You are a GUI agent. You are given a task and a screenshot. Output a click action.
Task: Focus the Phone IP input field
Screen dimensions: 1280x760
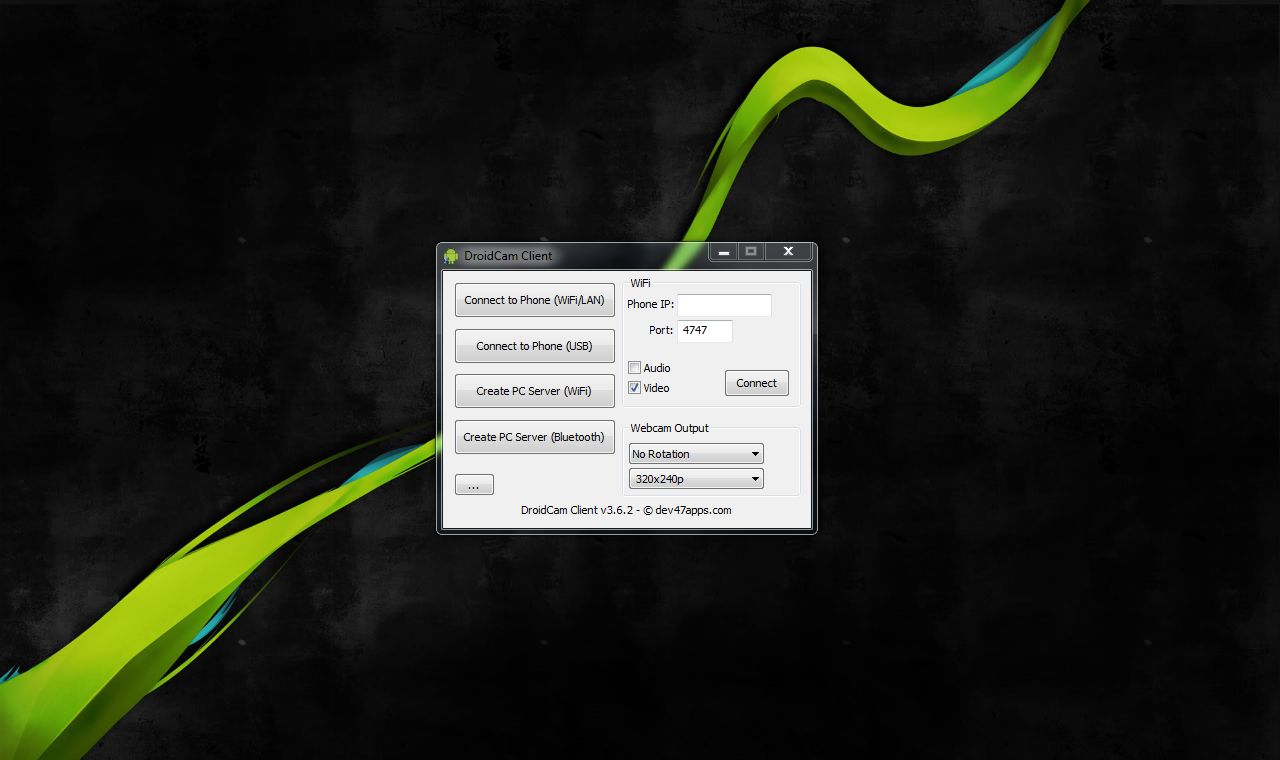click(x=724, y=305)
